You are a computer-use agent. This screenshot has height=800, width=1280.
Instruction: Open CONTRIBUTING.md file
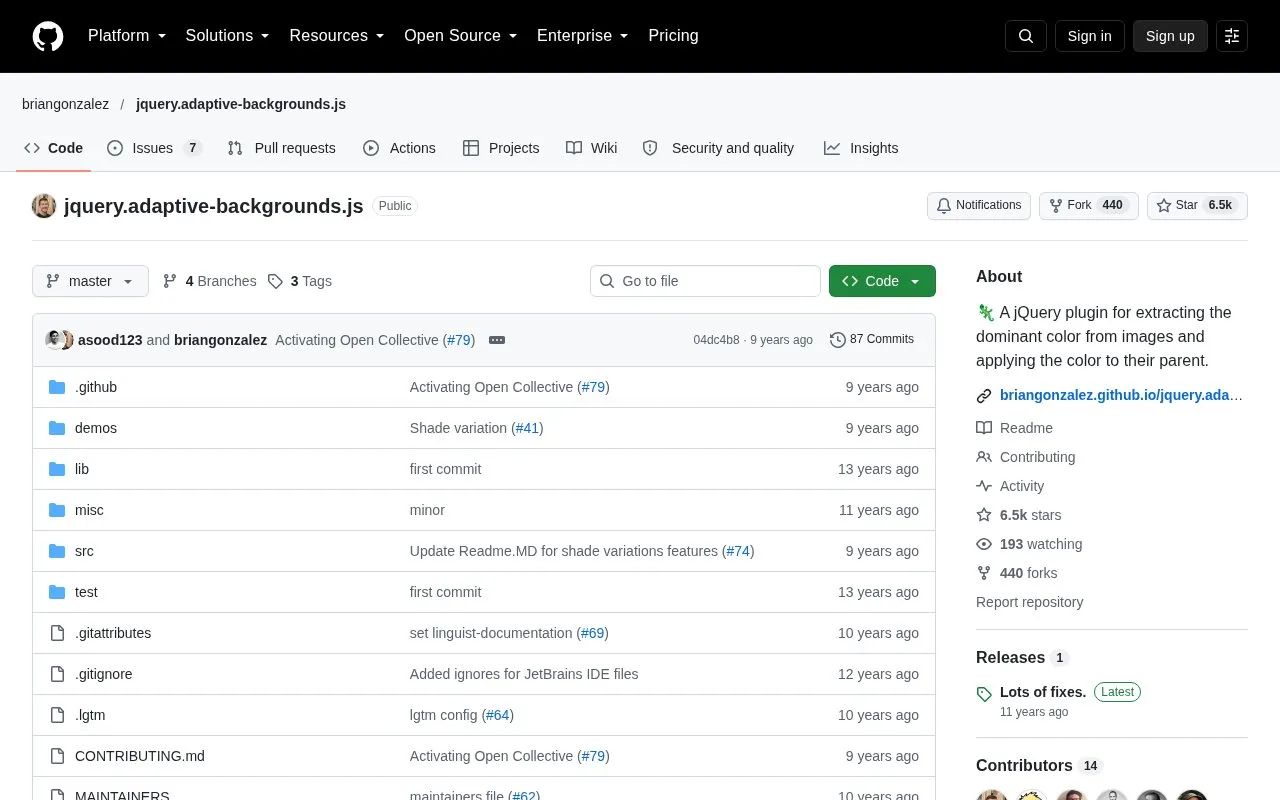coord(140,756)
